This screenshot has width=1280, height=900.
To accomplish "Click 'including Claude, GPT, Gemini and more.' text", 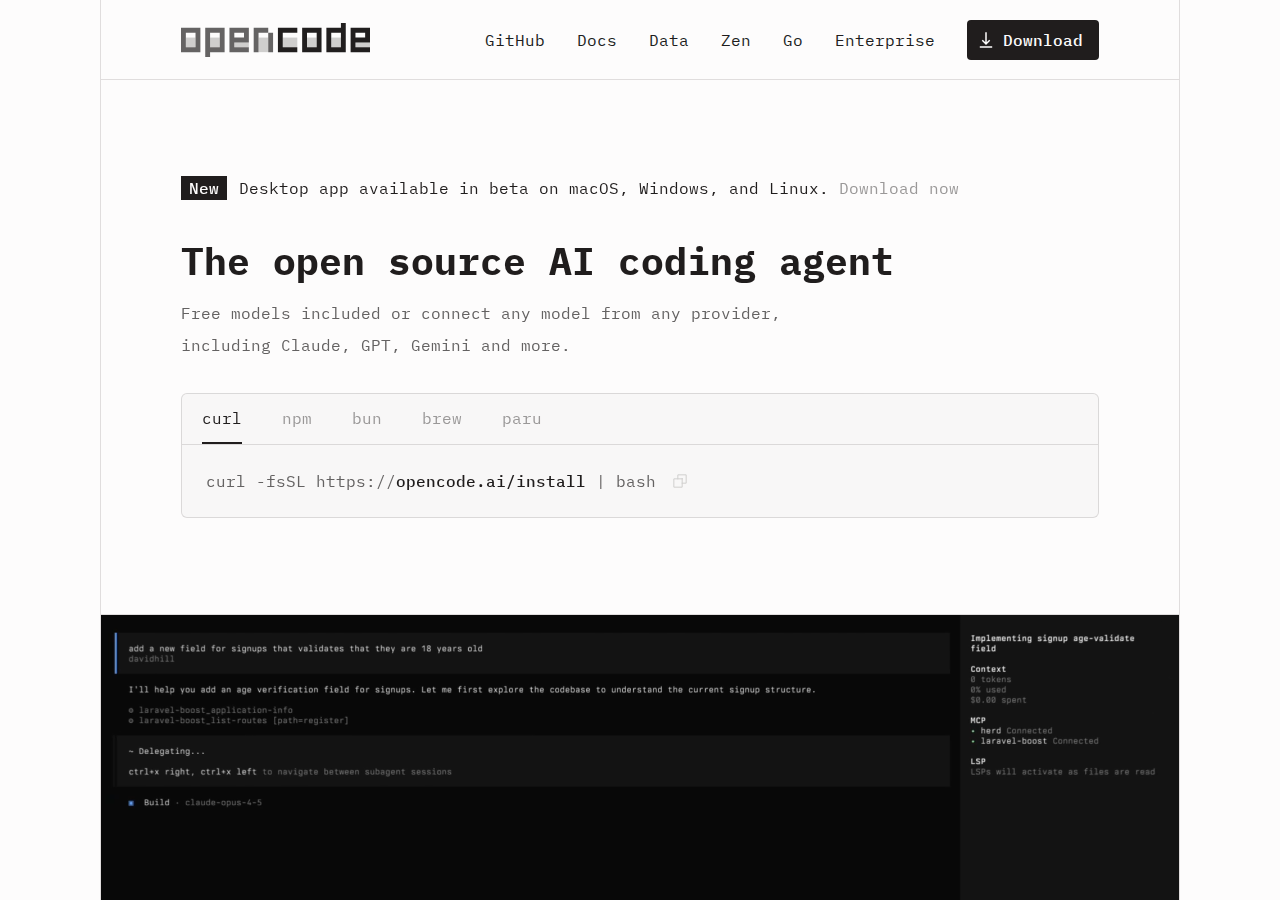I will pyautogui.click(x=376, y=346).
